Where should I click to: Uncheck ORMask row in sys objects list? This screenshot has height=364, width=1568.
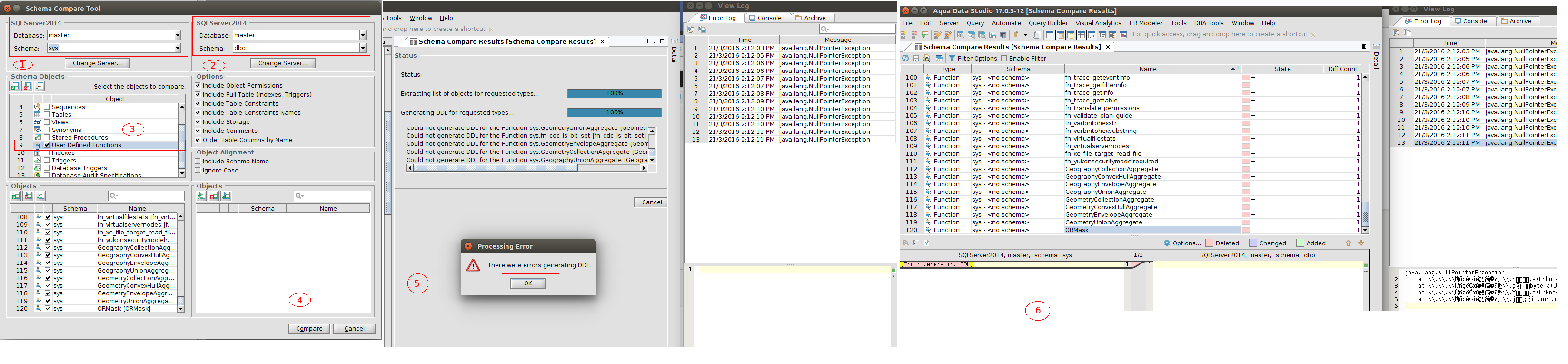pos(48,309)
